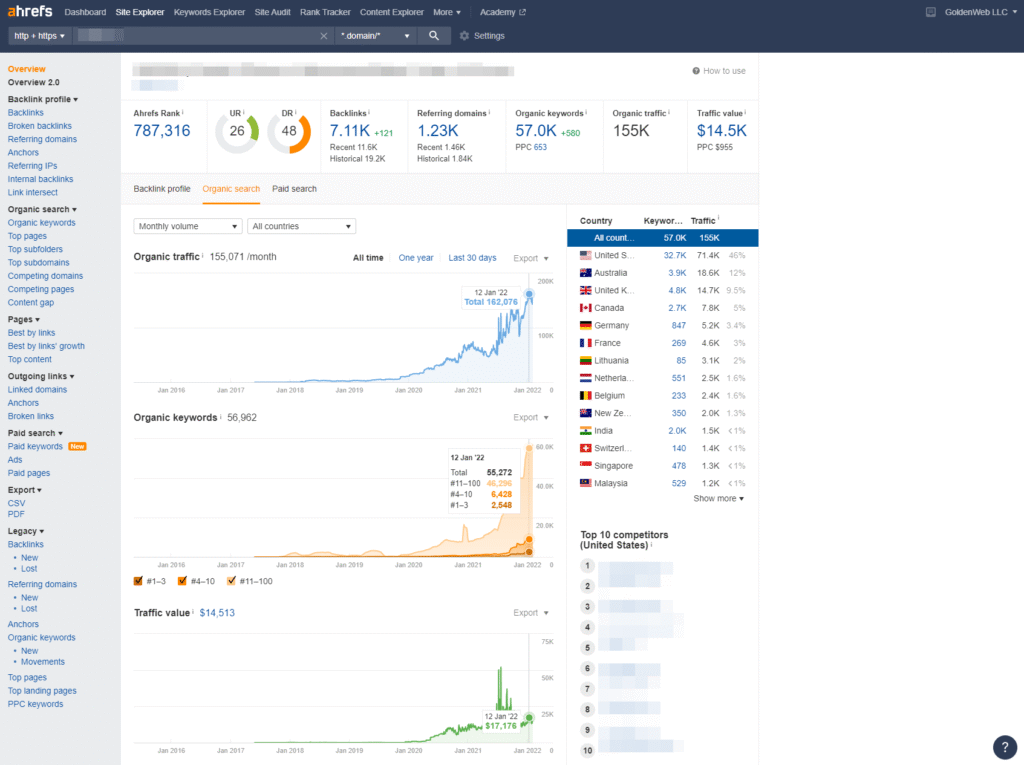Open Keywords Explorer in top menu

[209, 12]
